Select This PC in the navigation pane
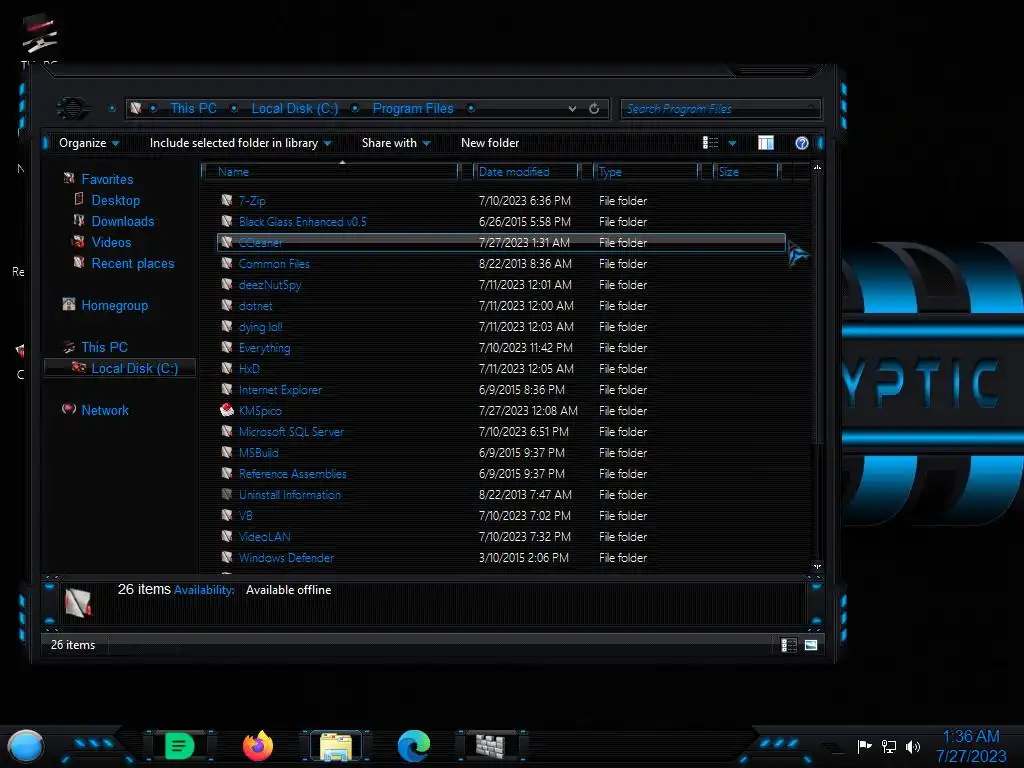This screenshot has height=768, width=1024. 104,347
